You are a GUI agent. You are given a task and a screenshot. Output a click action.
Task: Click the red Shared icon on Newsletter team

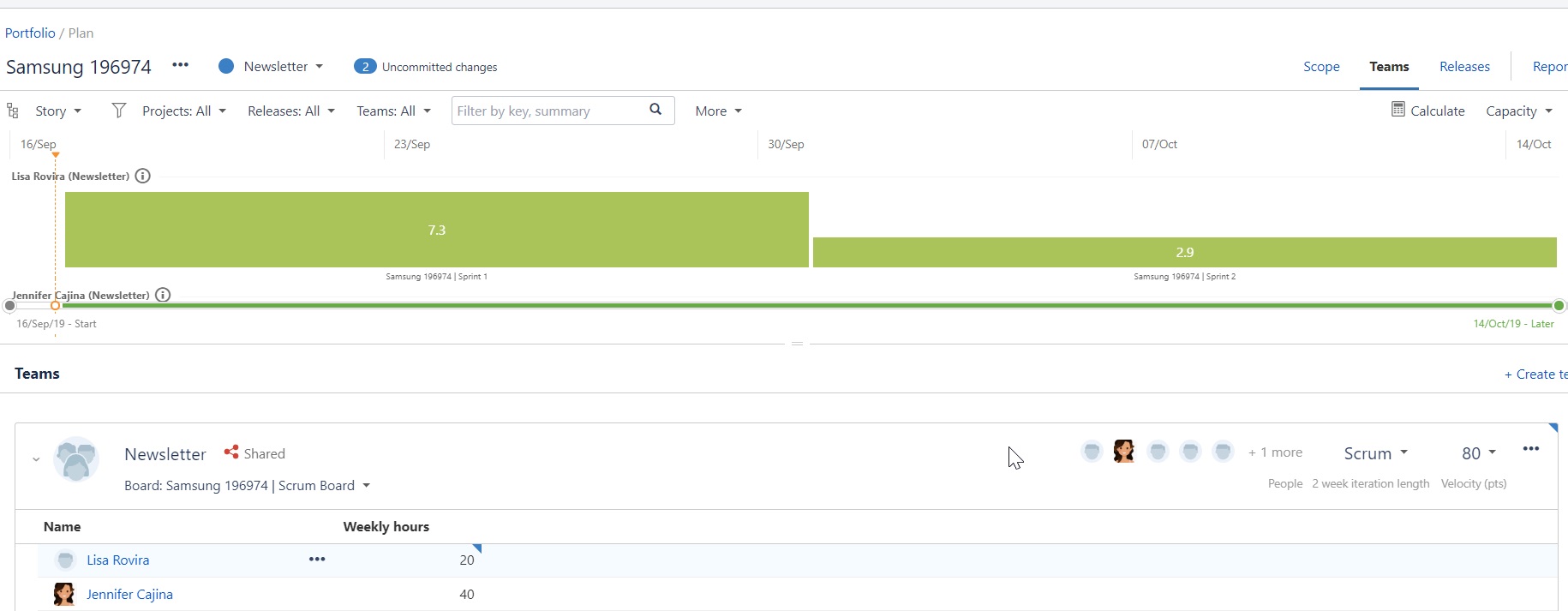click(x=230, y=452)
